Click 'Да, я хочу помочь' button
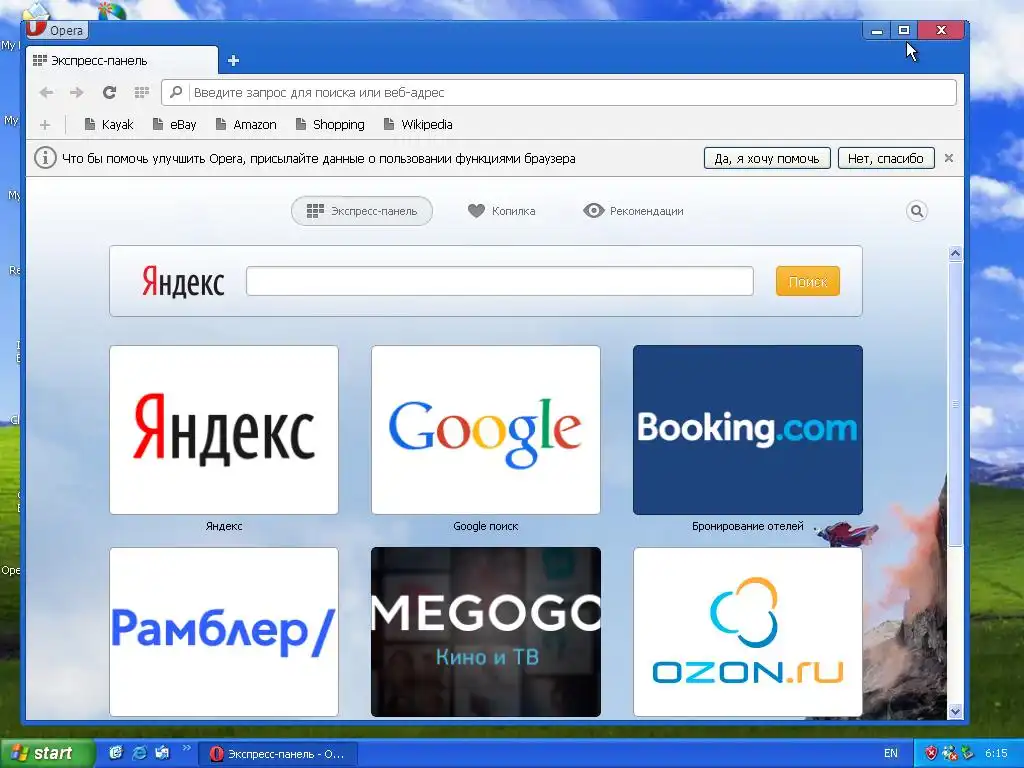 click(767, 158)
